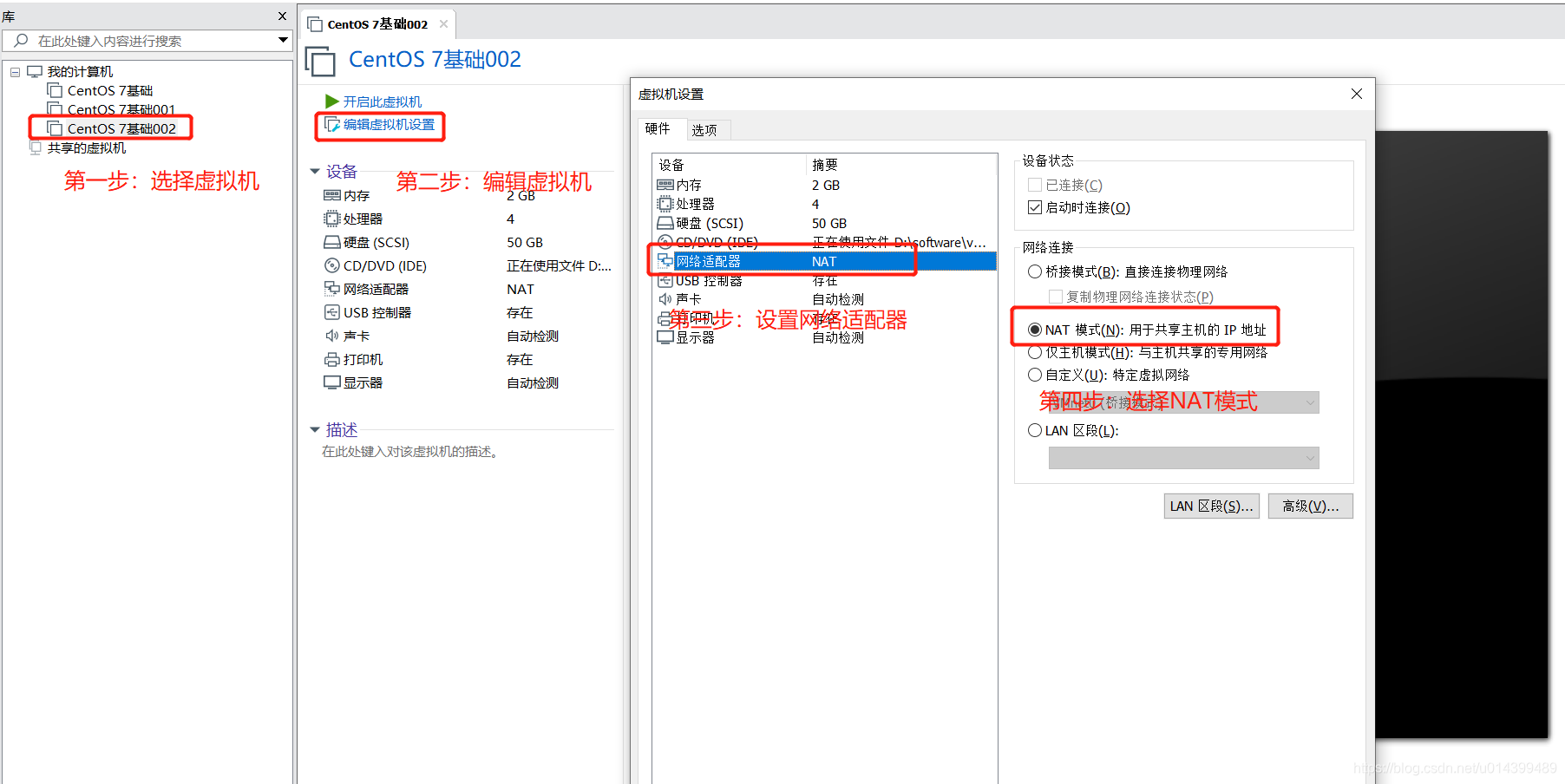This screenshot has width=1565, height=784.
Task: Select CentOS 7基础001 virtual machine
Action: tap(121, 109)
